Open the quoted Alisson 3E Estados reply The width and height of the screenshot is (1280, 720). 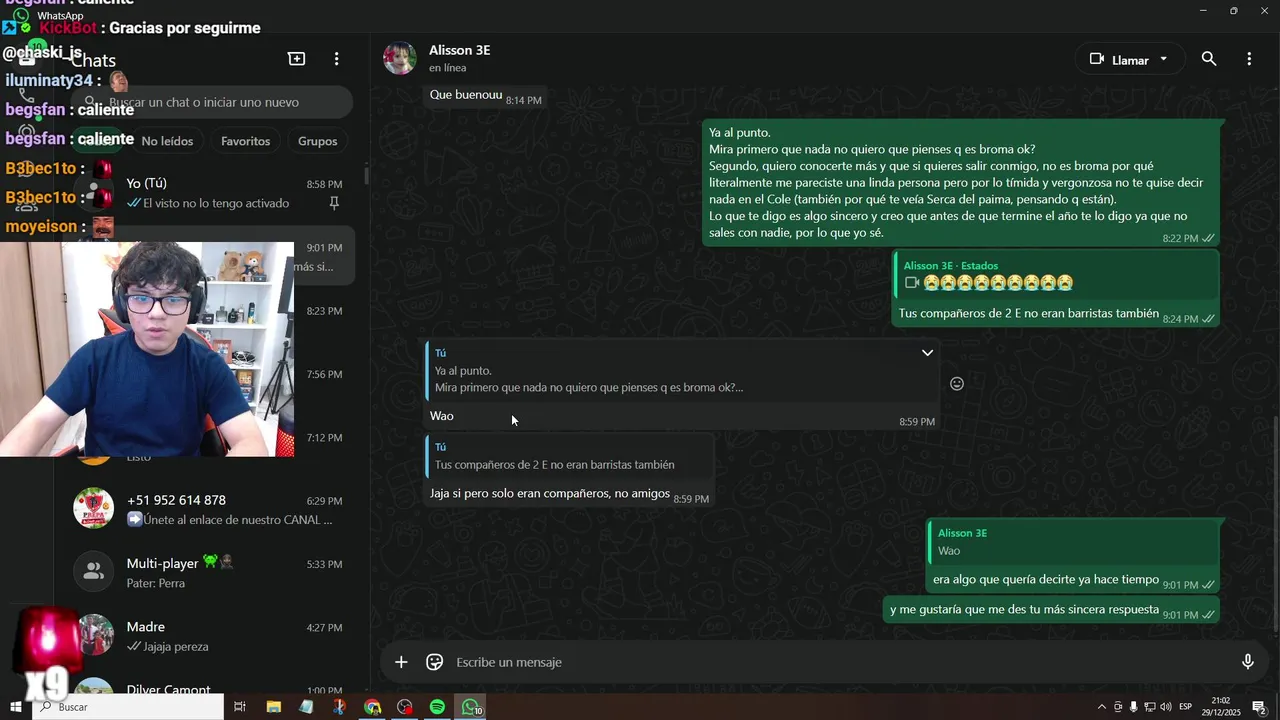[x=1056, y=275]
